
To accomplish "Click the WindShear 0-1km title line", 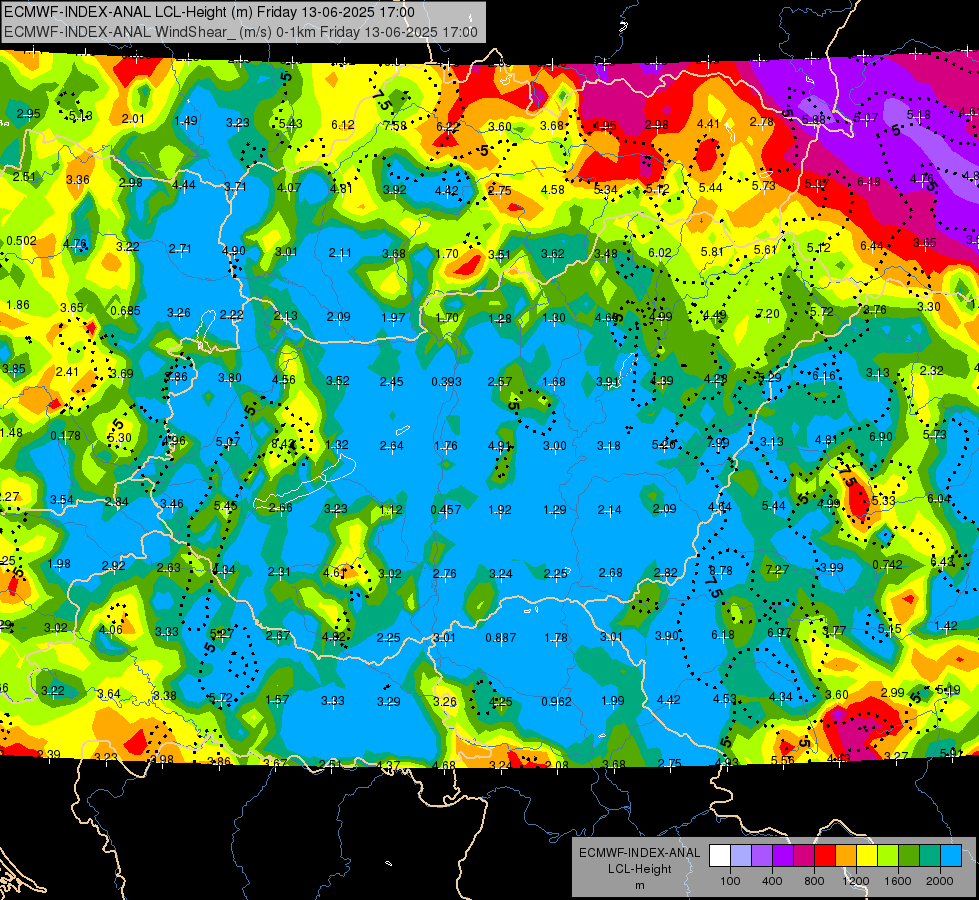I will point(241,32).
